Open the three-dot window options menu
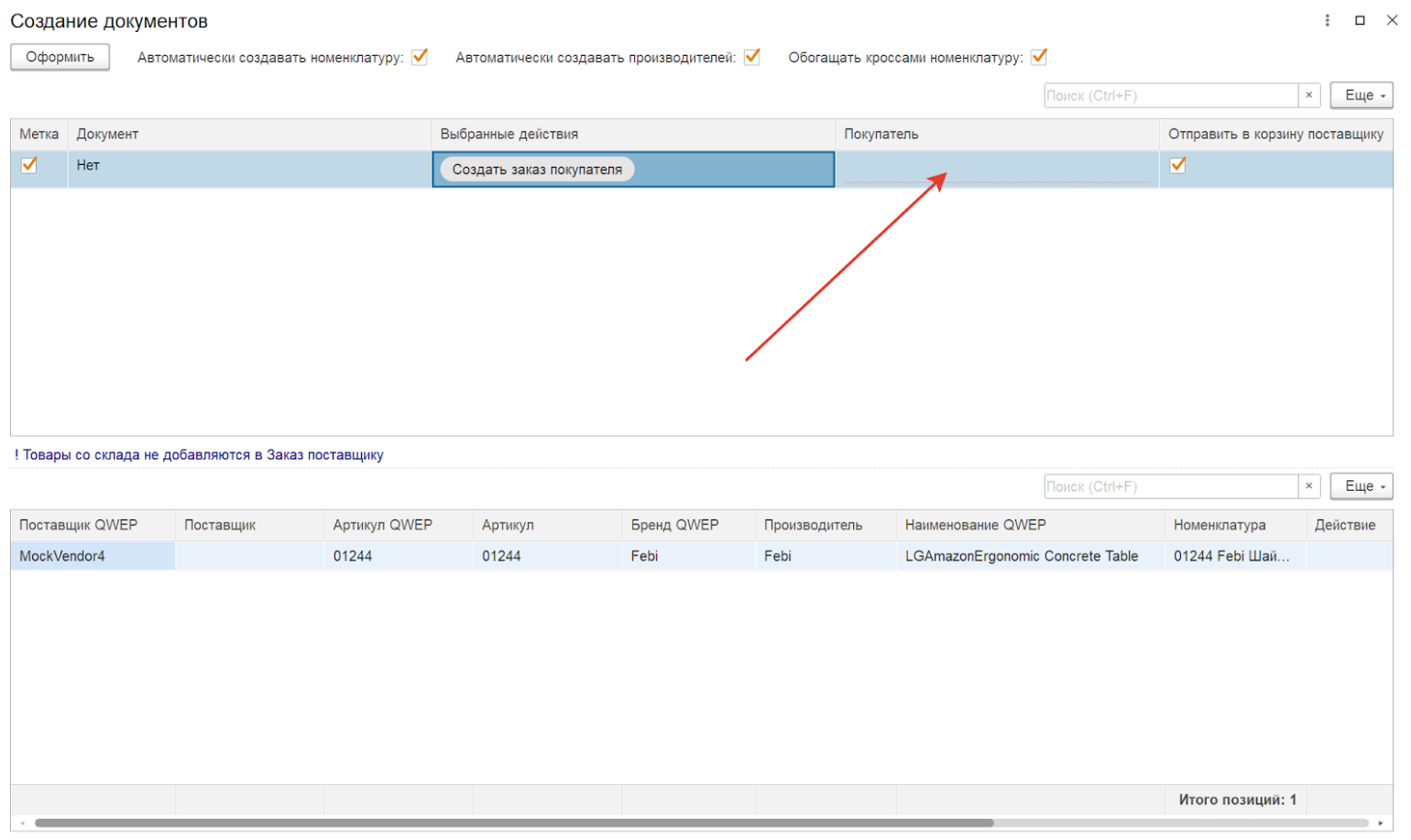Image resolution: width=1411 pixels, height=840 pixels. coord(1327,20)
